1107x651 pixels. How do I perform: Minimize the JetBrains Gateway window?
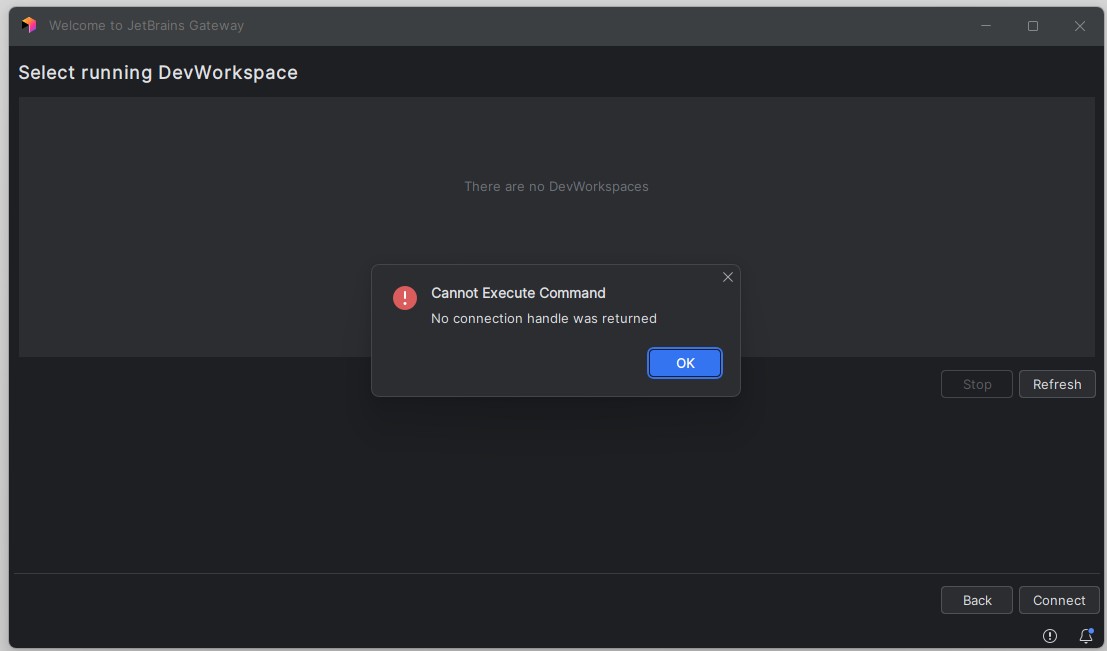pos(986,26)
